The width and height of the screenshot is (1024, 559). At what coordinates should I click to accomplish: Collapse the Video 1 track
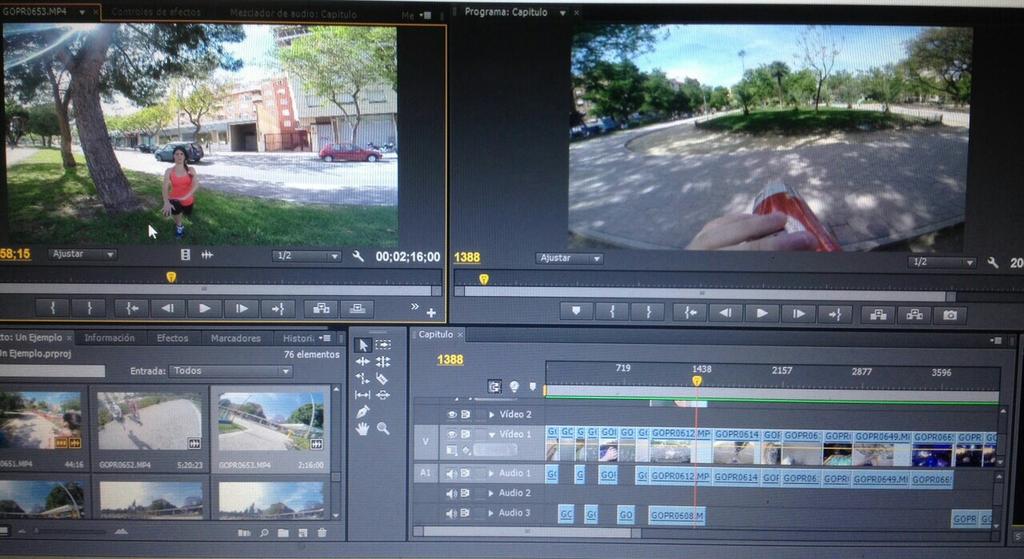click(492, 434)
